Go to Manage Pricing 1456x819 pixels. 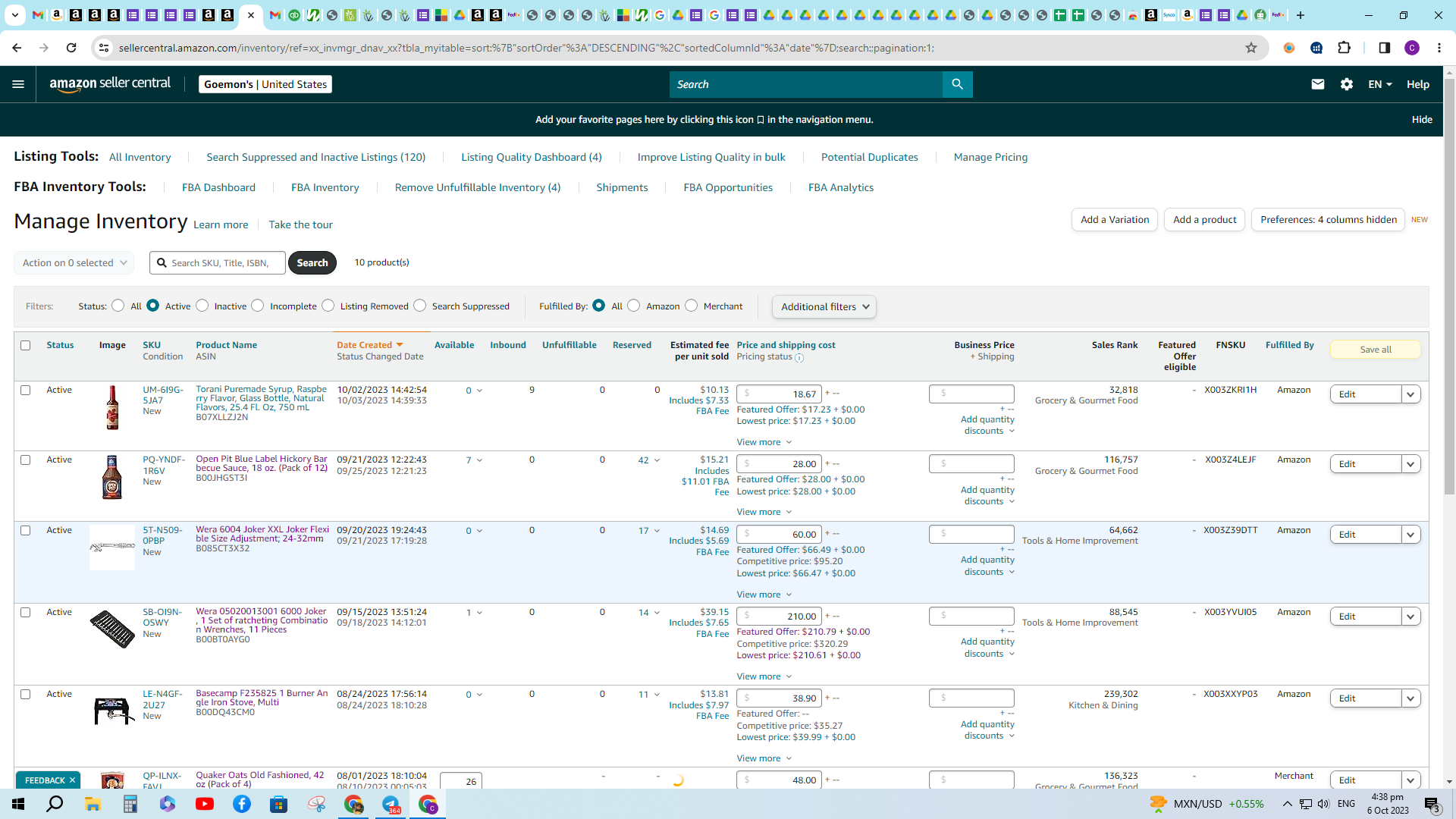990,157
